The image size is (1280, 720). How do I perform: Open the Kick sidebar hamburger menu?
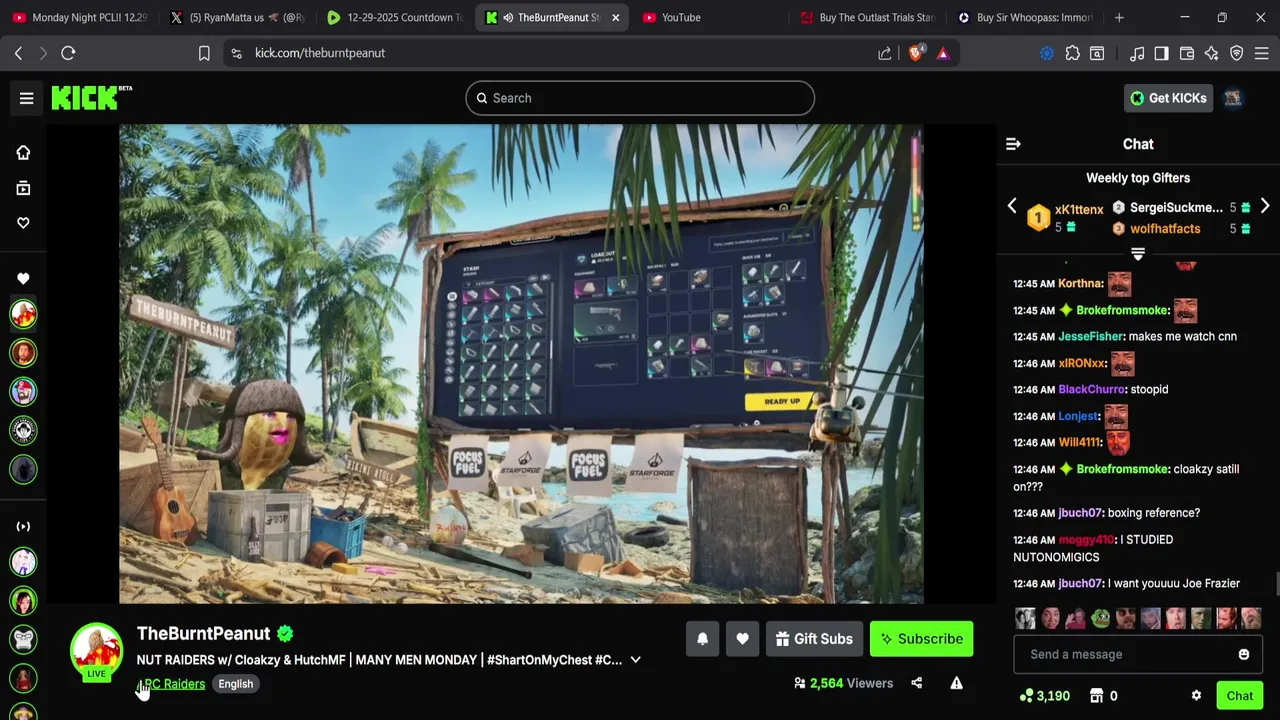point(27,98)
